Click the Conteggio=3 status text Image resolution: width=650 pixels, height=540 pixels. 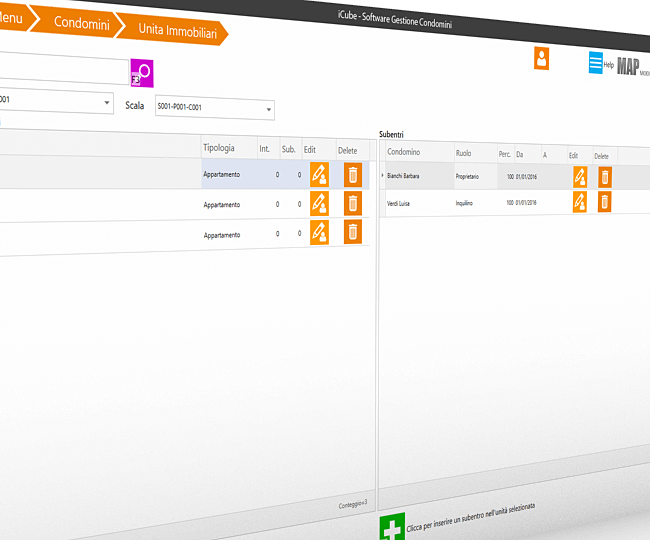(353, 504)
